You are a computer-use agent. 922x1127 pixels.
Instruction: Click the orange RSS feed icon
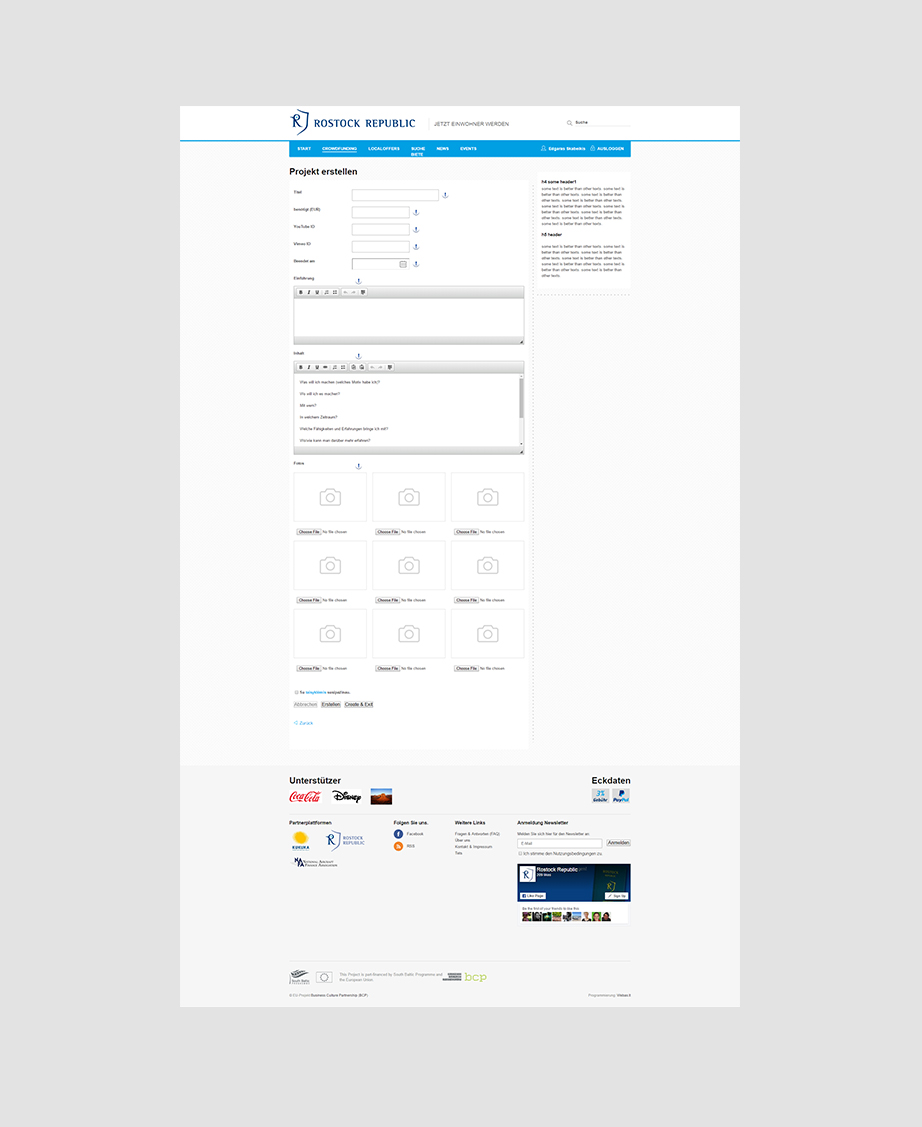[x=398, y=846]
